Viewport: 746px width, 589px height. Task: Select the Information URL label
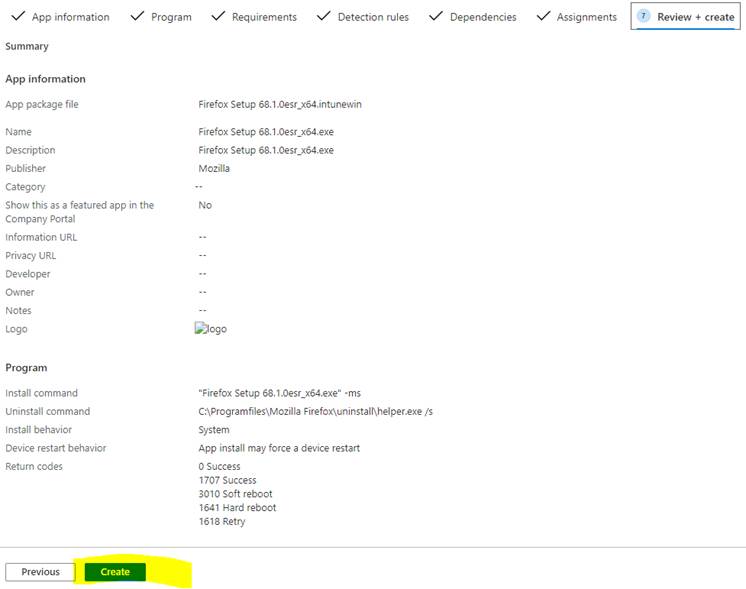coord(41,237)
